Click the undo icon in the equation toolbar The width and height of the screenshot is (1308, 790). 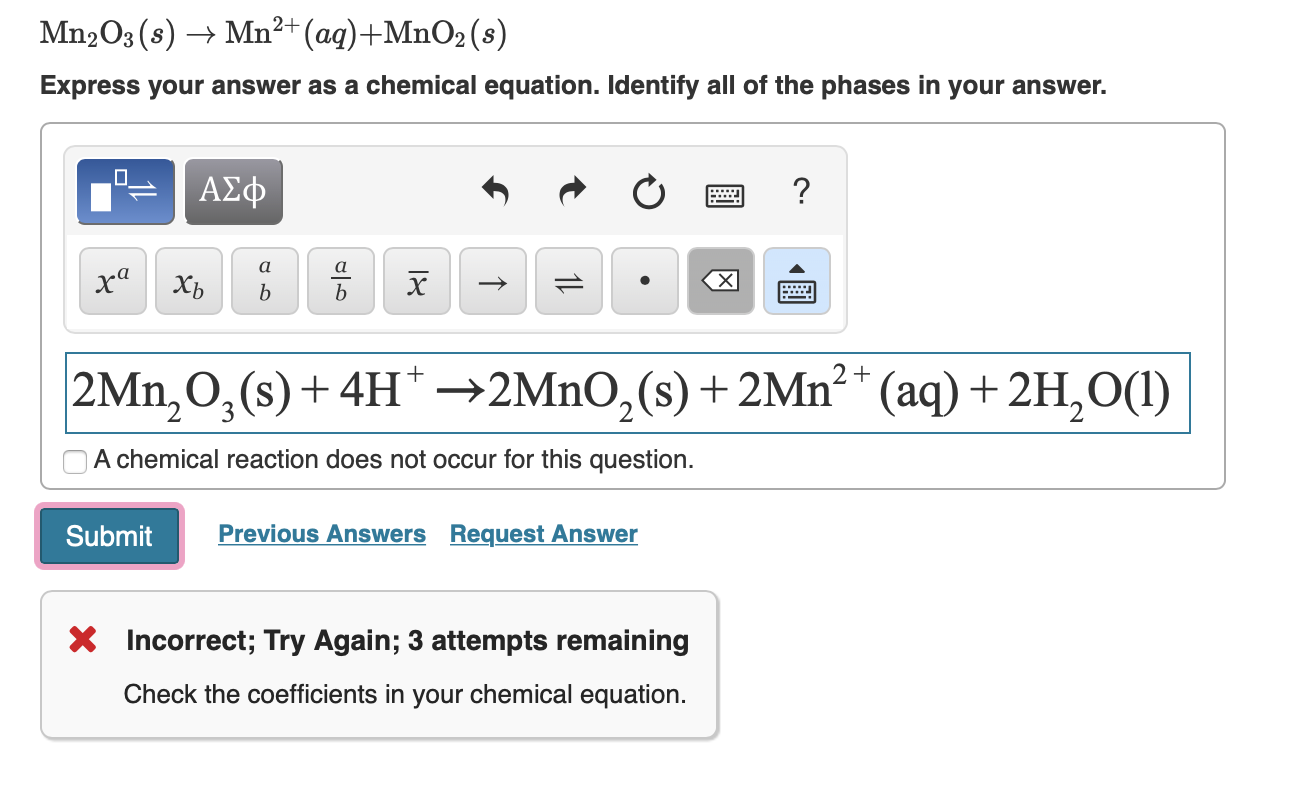coord(497,192)
